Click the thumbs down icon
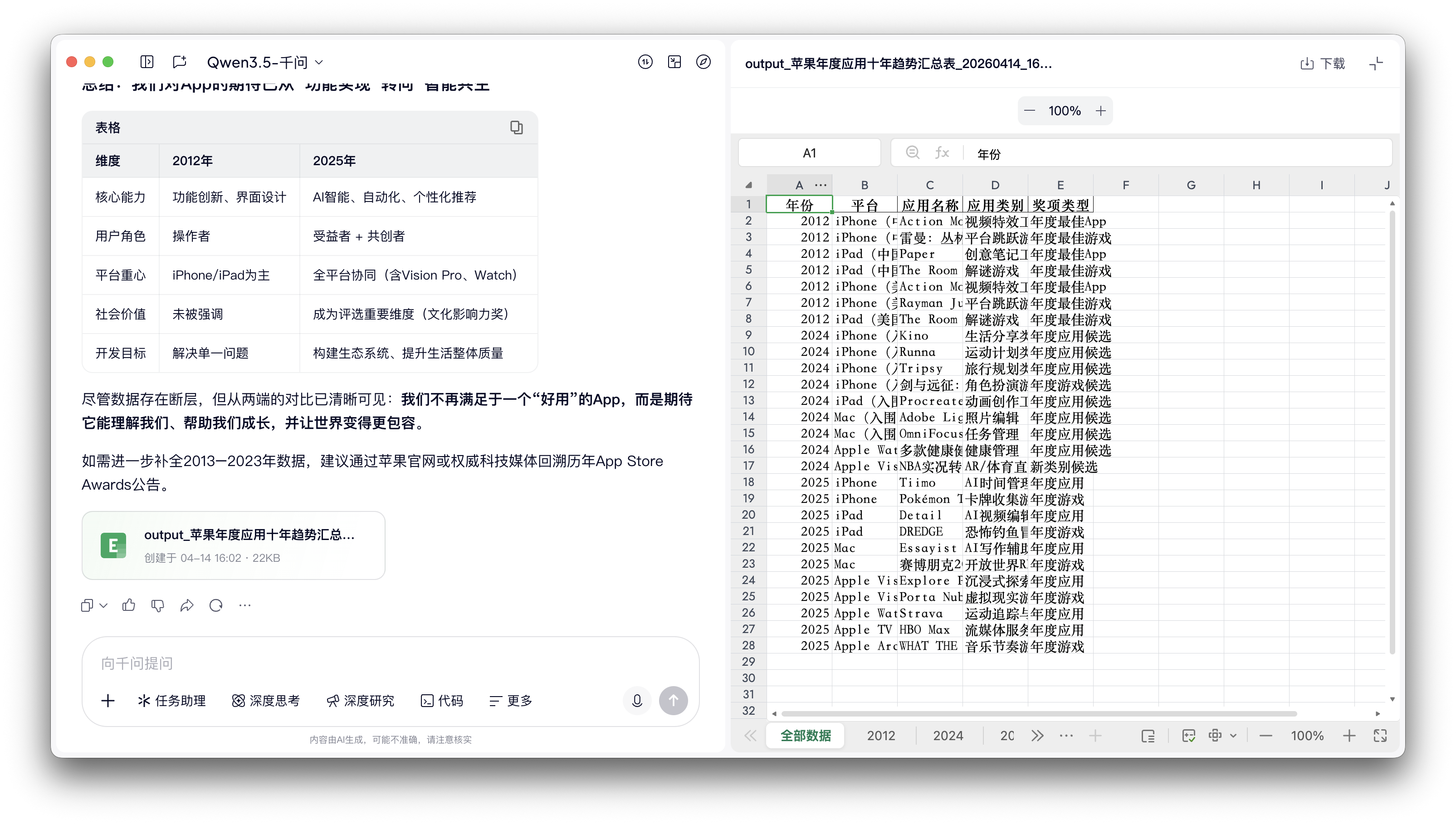The image size is (1456, 825). point(157,605)
